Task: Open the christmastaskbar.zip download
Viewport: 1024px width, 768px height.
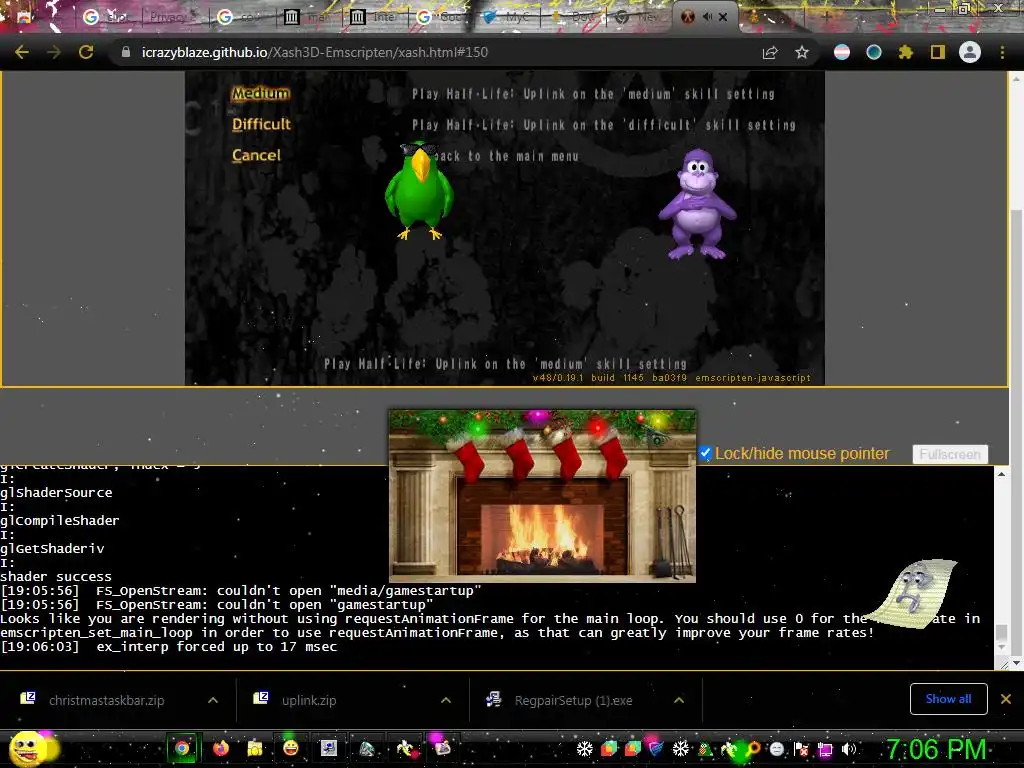Action: (x=106, y=700)
